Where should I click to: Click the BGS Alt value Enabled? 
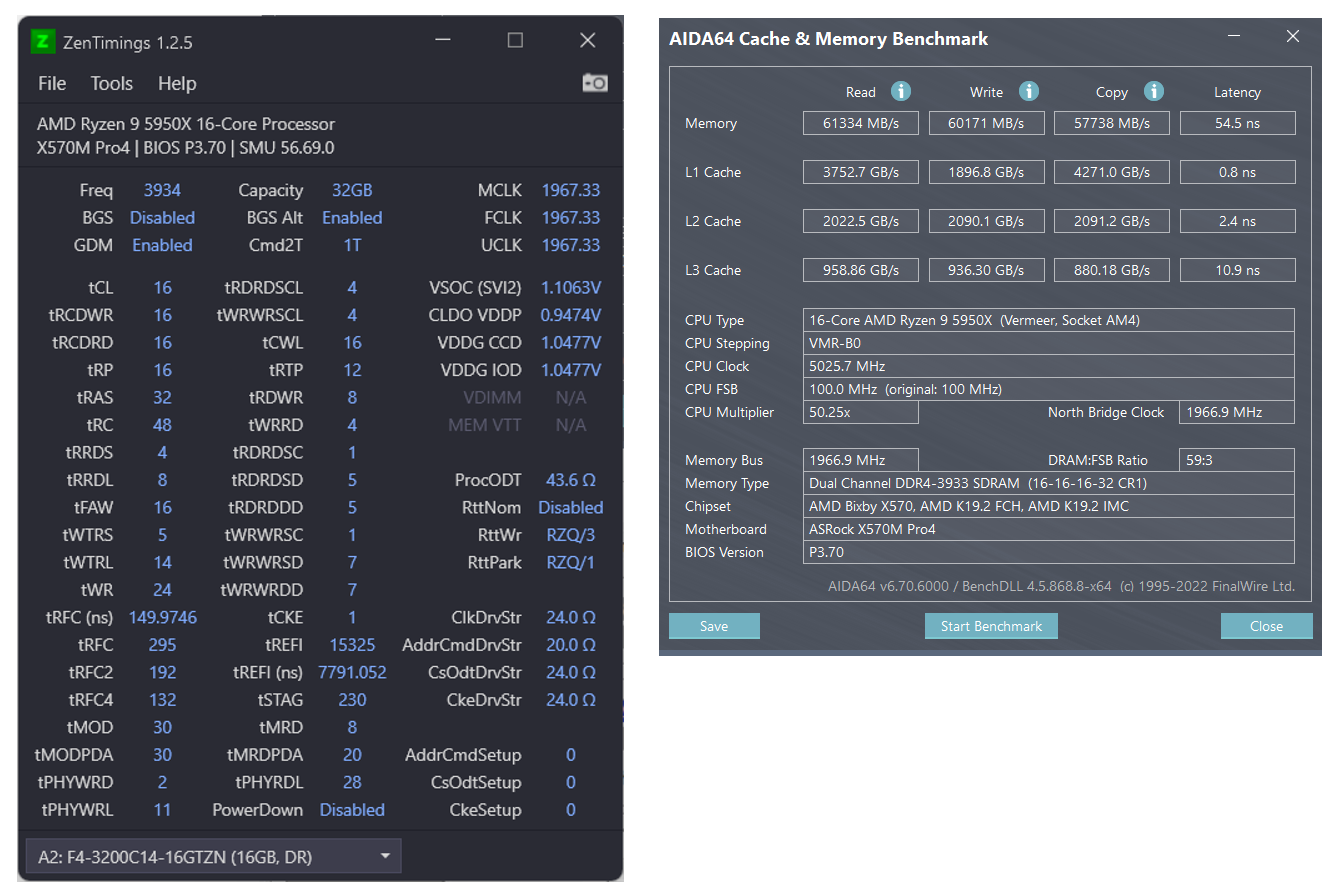[x=352, y=217]
